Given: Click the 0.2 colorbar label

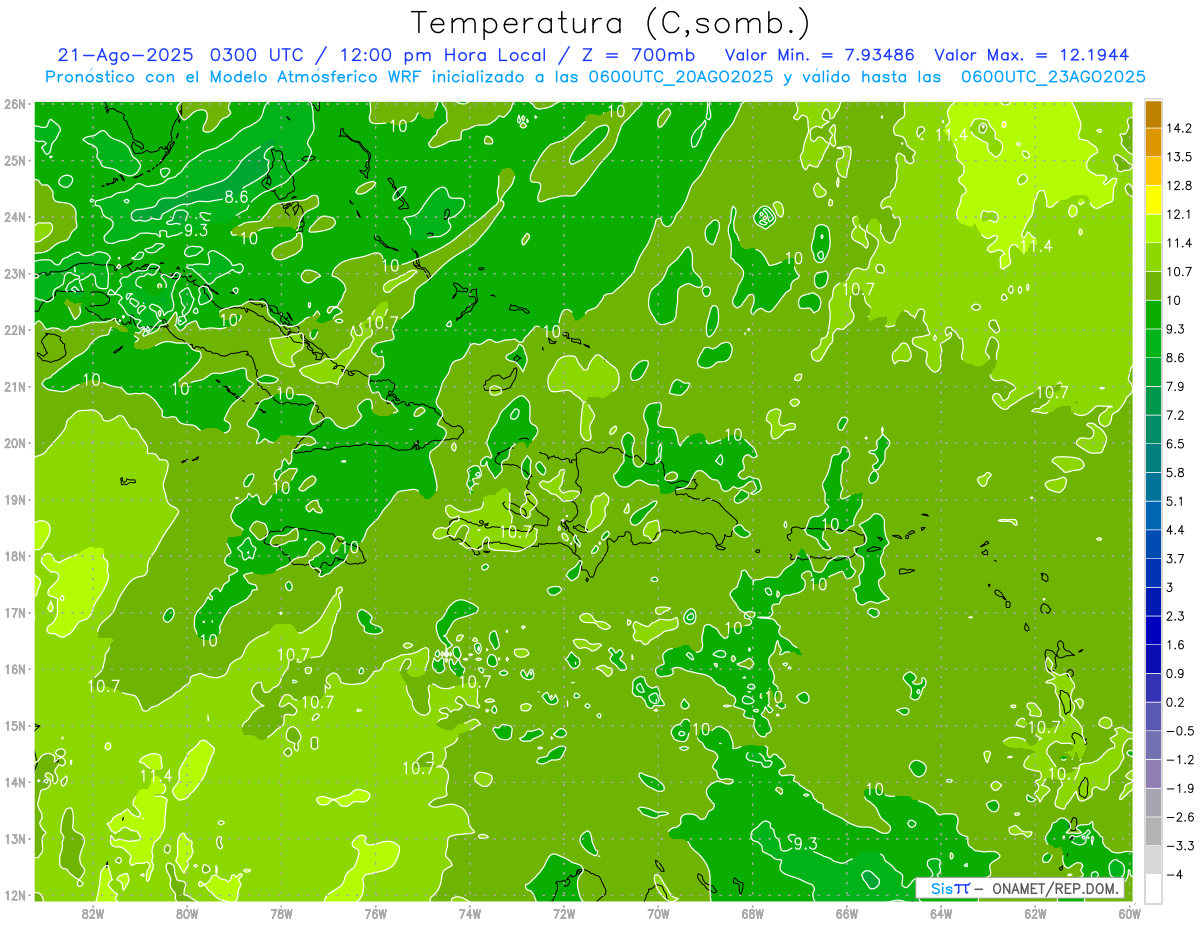Looking at the screenshot, I should pos(1175,702).
